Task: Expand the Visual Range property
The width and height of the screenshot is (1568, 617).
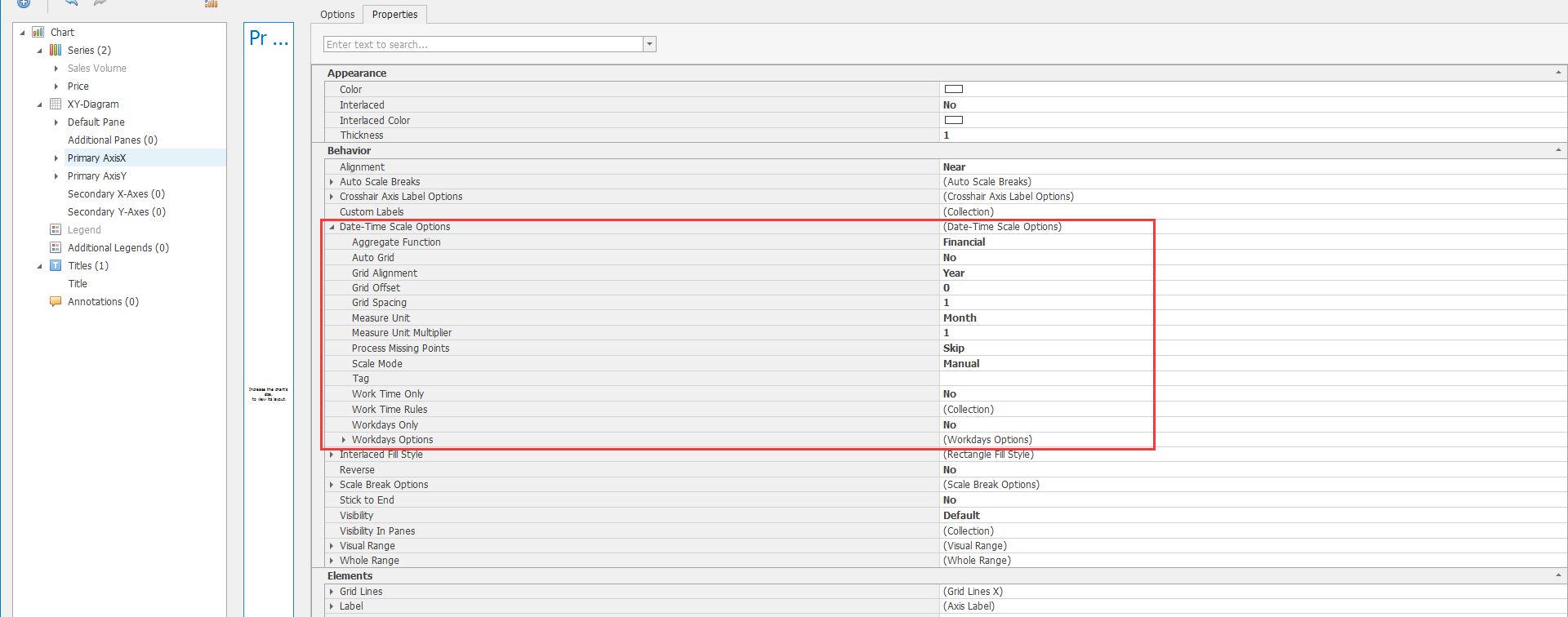Action: tap(332, 546)
